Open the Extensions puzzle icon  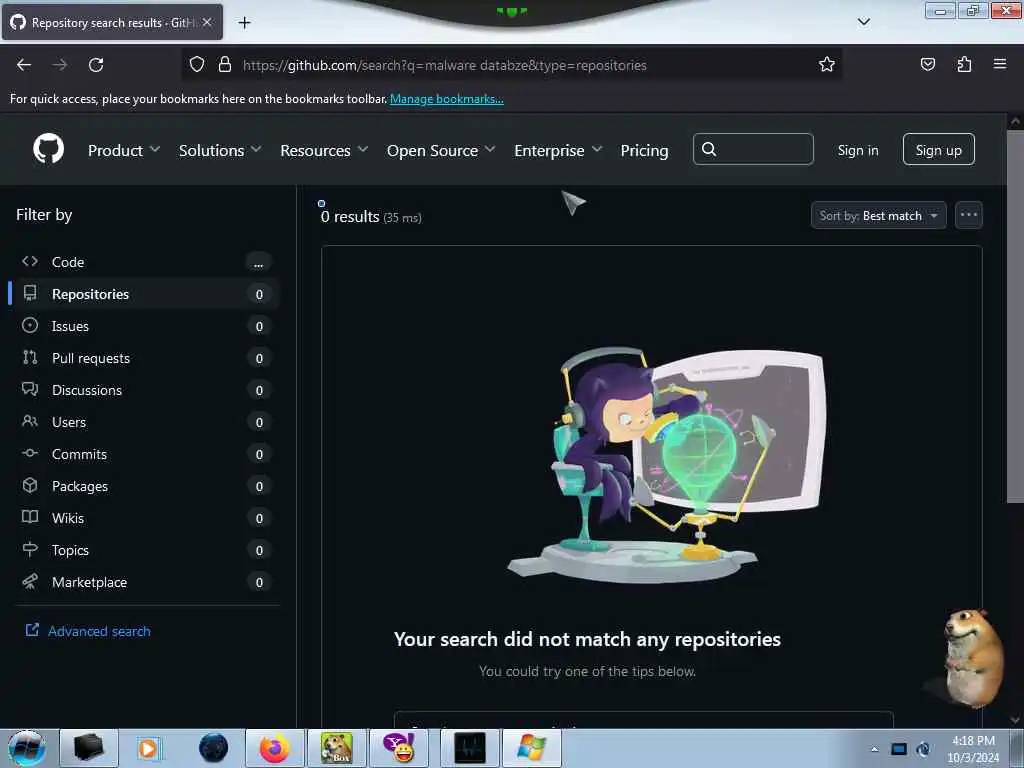[x=964, y=64]
